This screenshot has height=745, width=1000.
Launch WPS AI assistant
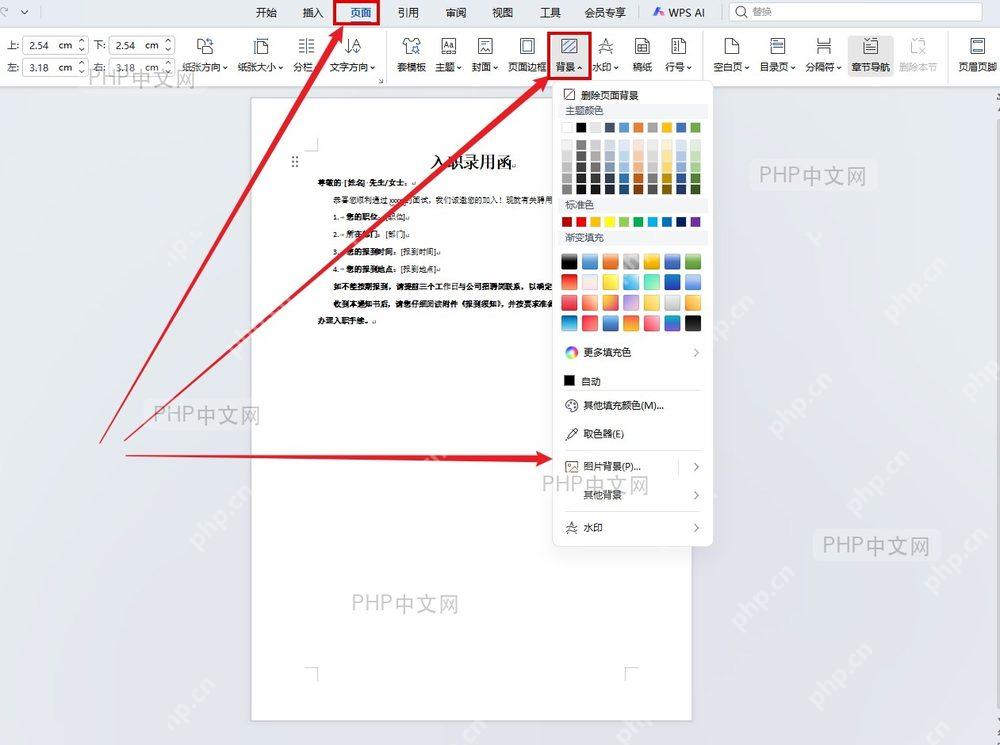click(679, 12)
